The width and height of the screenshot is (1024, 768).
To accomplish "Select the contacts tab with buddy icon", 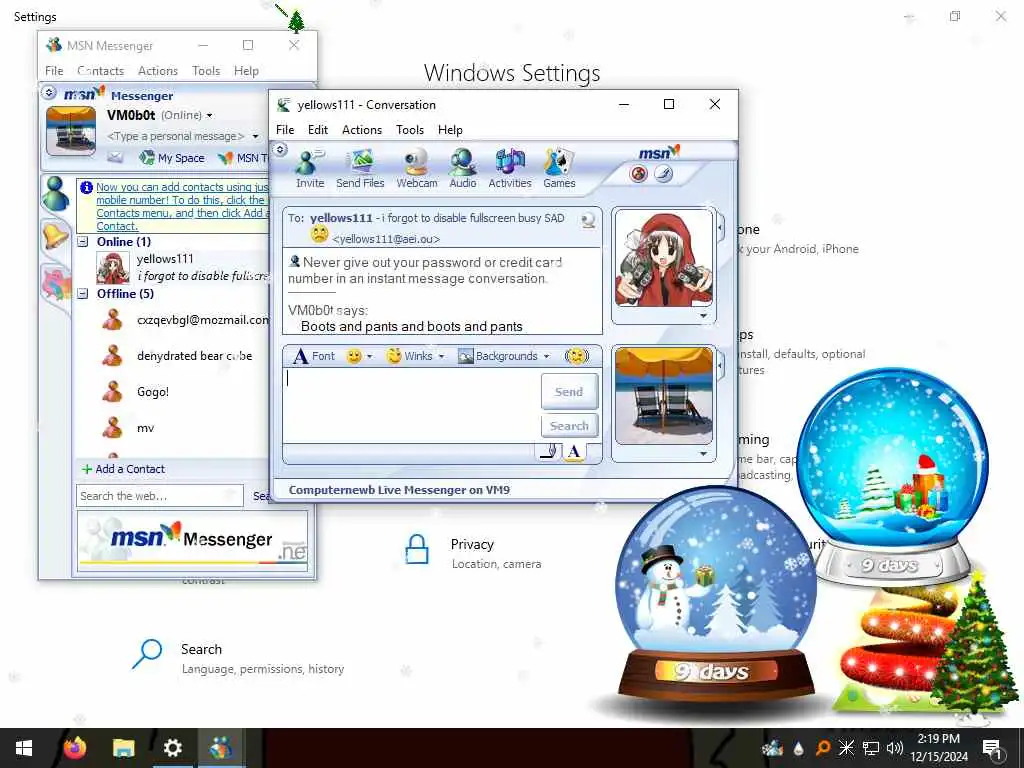I will 56,194.
